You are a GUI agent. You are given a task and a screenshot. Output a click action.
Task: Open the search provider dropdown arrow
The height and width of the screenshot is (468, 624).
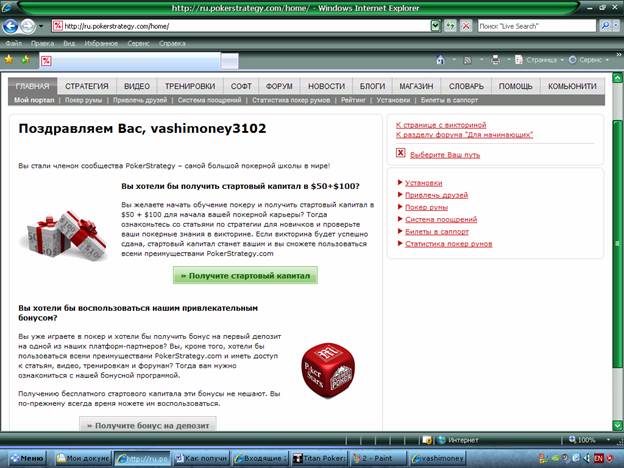[x=616, y=26]
